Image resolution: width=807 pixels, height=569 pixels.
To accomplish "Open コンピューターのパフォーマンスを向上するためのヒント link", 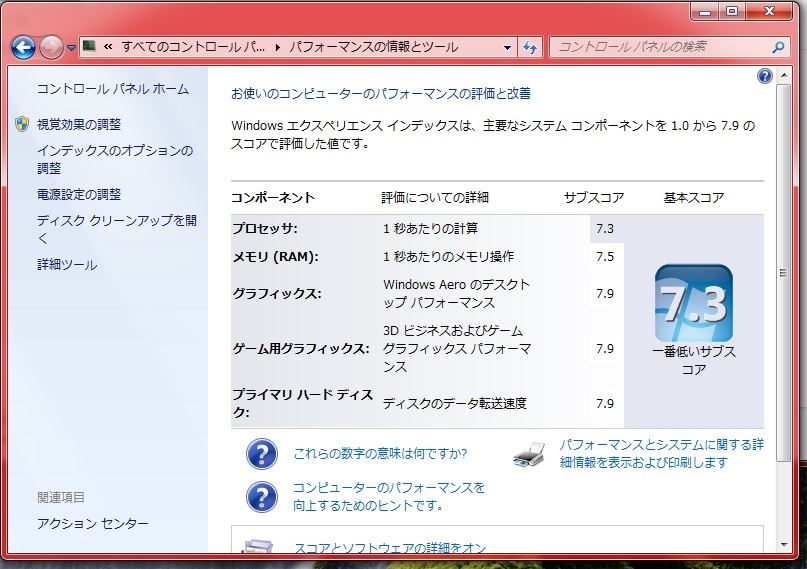I will tap(389, 496).
